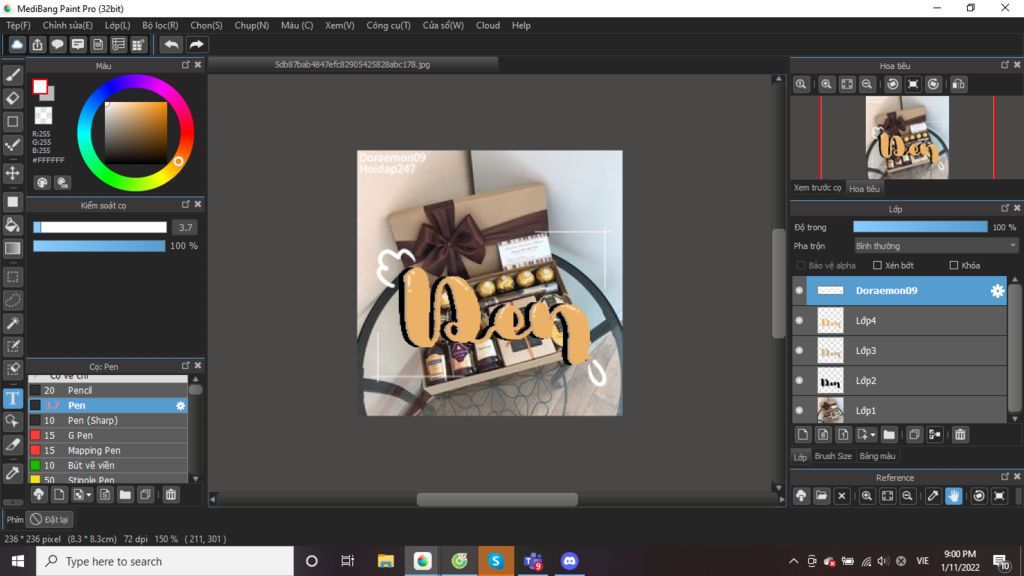Select Mapping Pen brush
The image size is (1024, 576).
[108, 451]
